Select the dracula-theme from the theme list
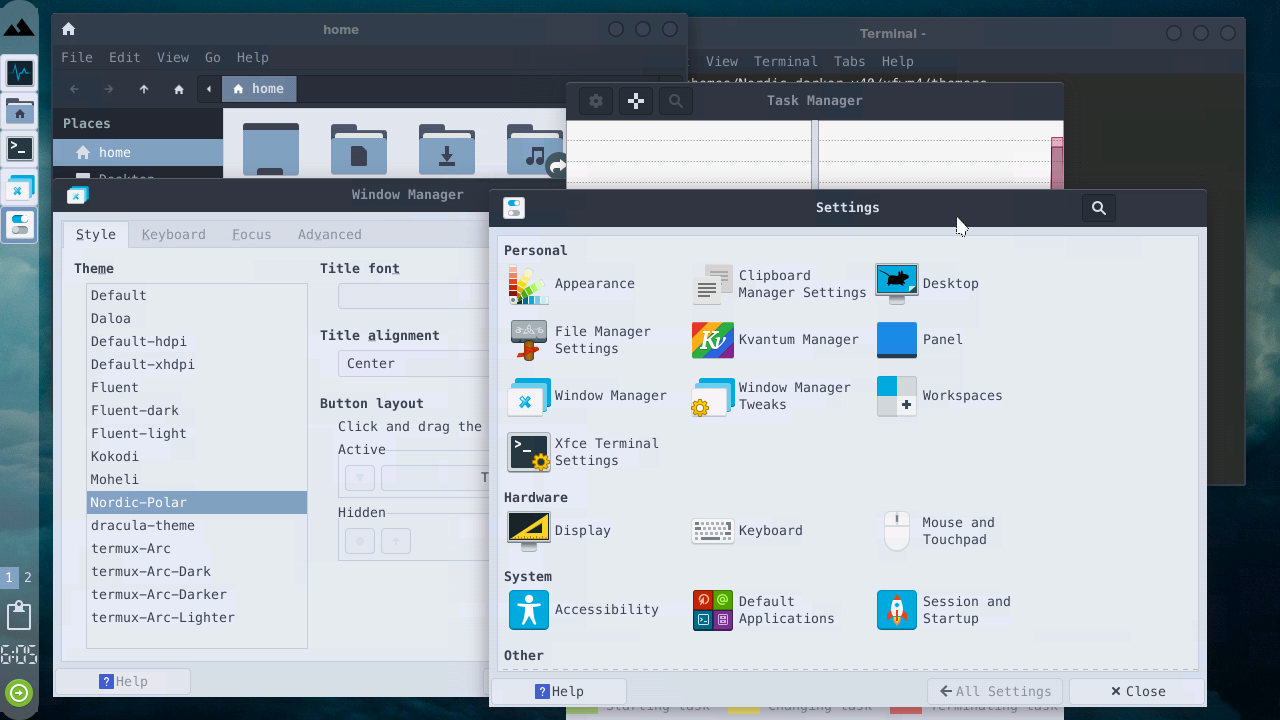Screen dimensions: 1280x720 click(x=143, y=525)
